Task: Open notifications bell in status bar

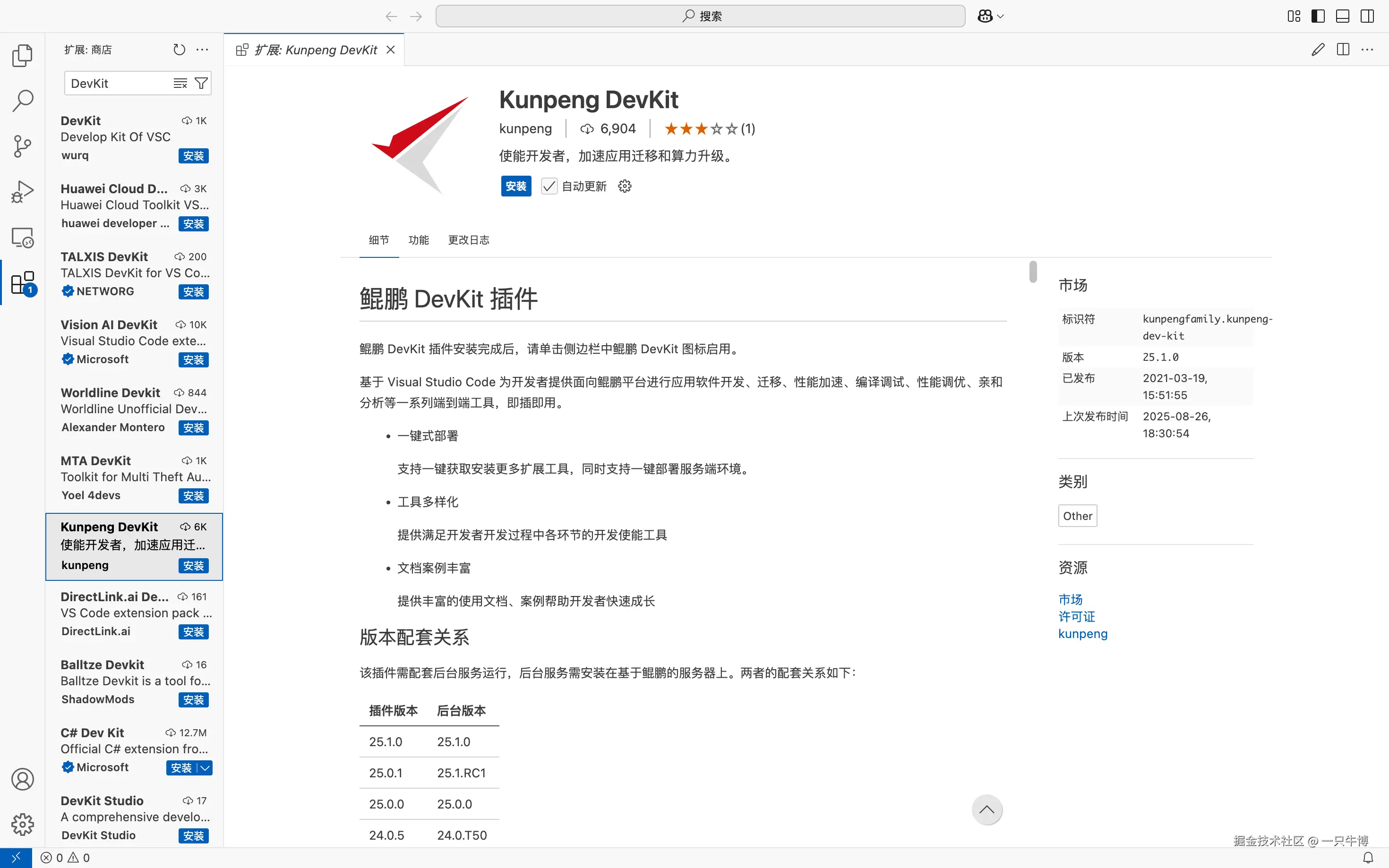Action: point(1368,858)
